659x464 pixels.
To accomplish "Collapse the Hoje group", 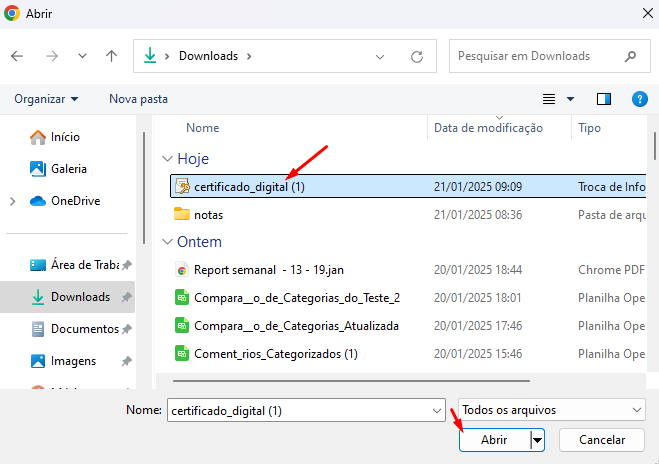I will tap(167, 159).
